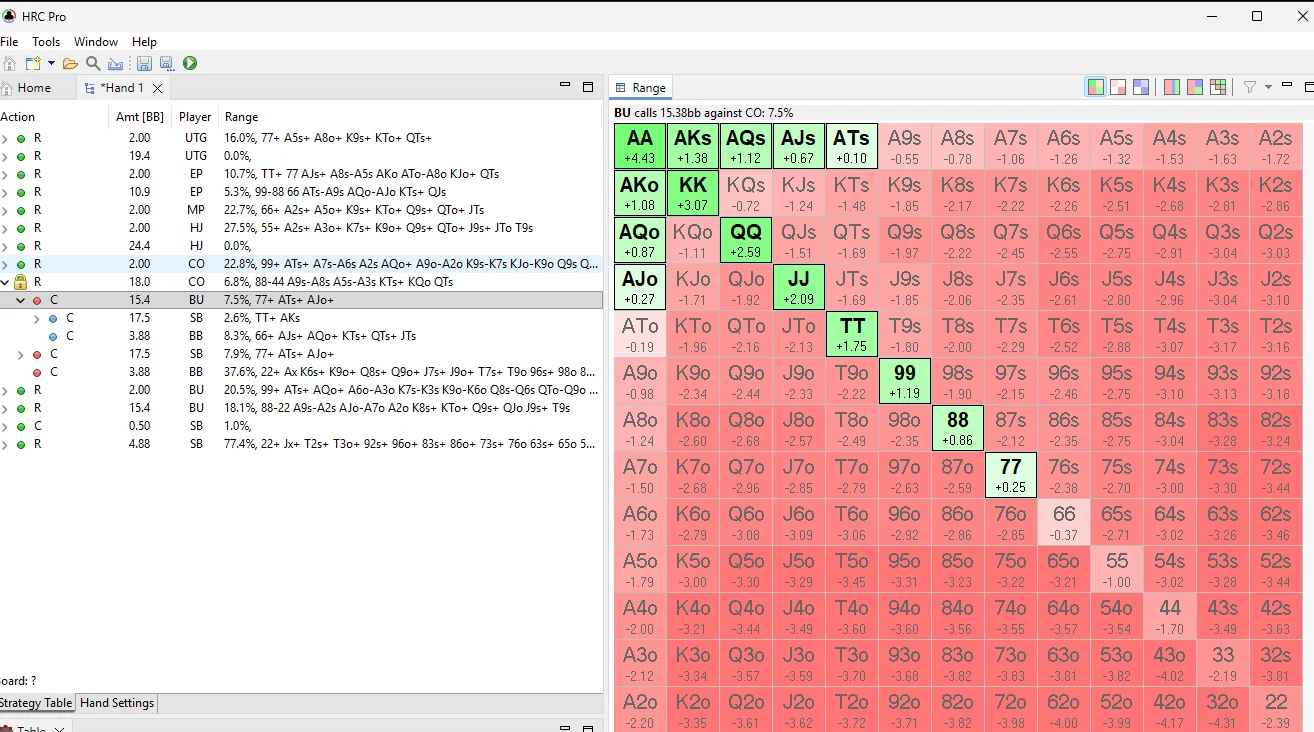Select the BB 37.6% call row

click(300, 372)
